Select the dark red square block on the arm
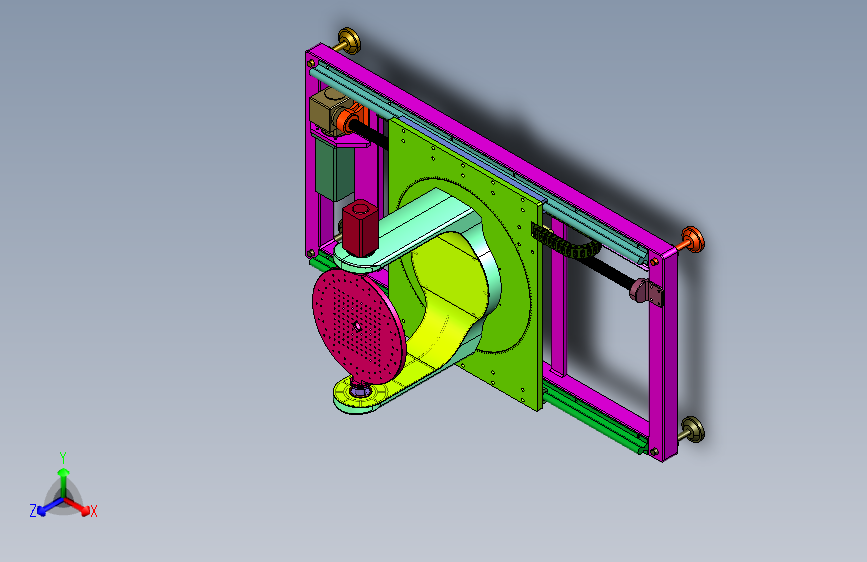The image size is (867, 562). (x=360, y=228)
